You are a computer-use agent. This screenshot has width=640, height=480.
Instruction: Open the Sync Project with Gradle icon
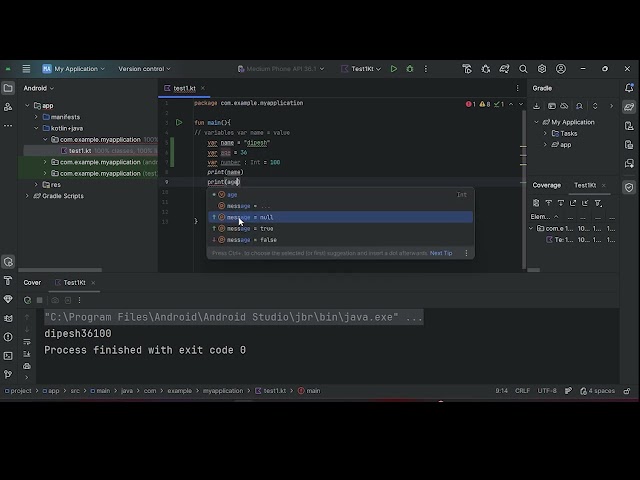coord(504,69)
